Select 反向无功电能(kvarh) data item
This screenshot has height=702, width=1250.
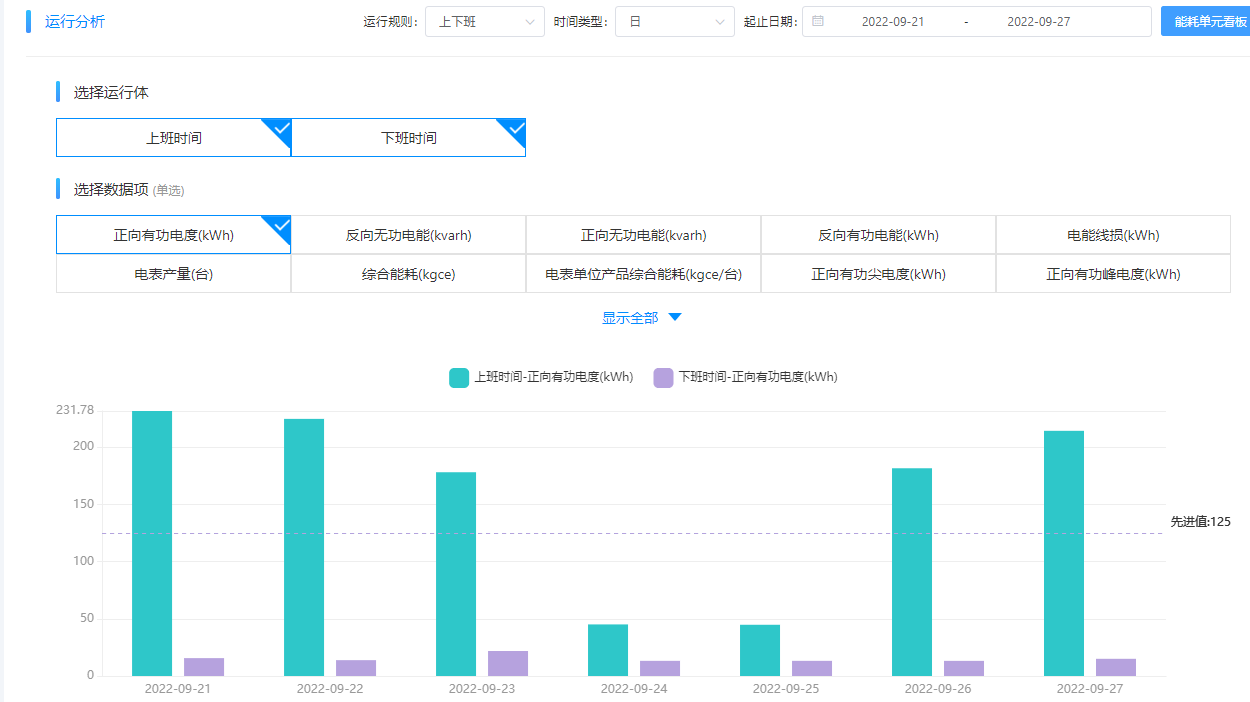click(408, 236)
